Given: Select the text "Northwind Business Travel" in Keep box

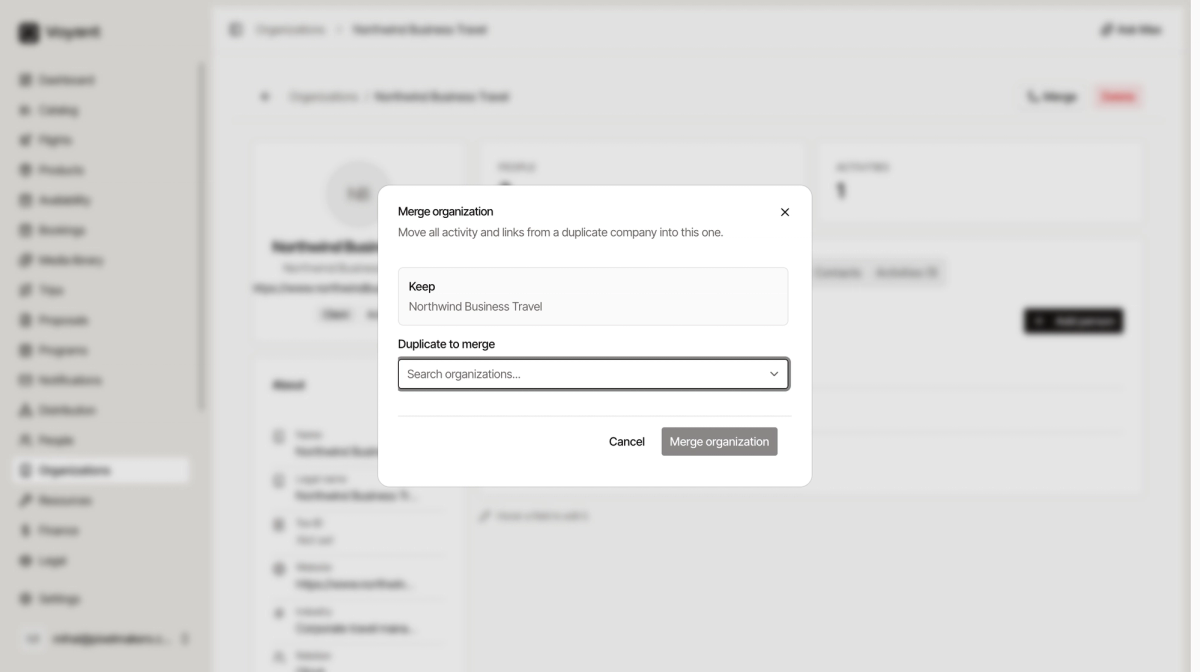Looking at the screenshot, I should [x=475, y=307].
